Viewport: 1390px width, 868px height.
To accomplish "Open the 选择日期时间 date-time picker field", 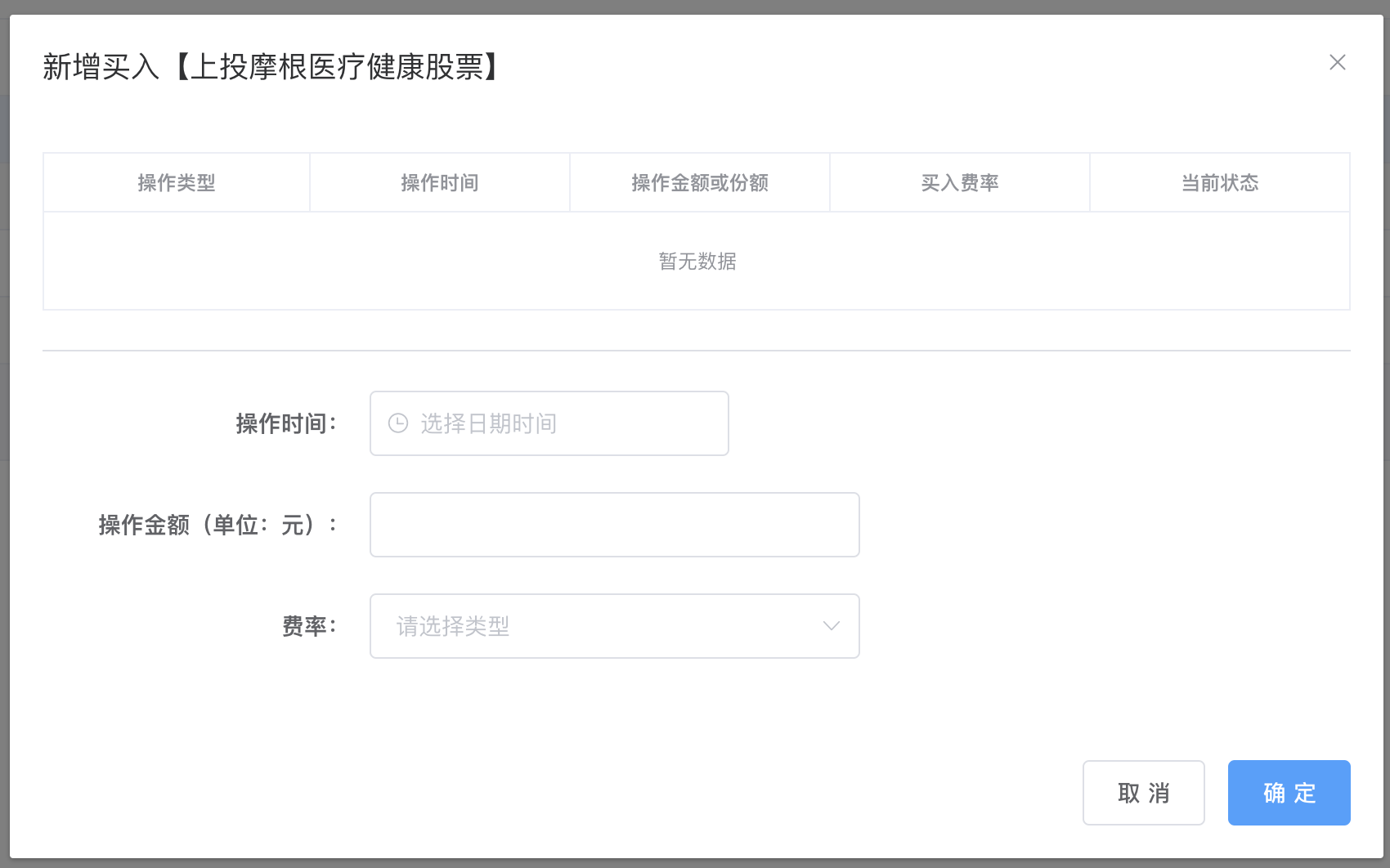I will tap(549, 423).
